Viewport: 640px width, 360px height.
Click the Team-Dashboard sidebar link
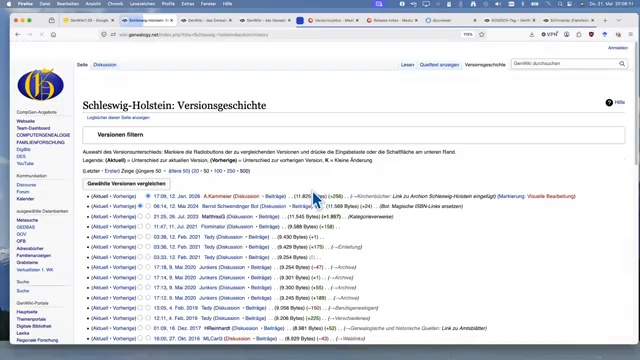[x=33, y=128]
